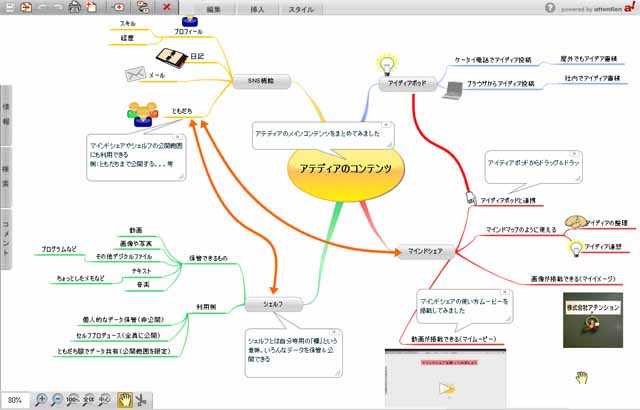640x410 pixels.
Task: Select the 動画 leaf topic
Action: point(136,230)
